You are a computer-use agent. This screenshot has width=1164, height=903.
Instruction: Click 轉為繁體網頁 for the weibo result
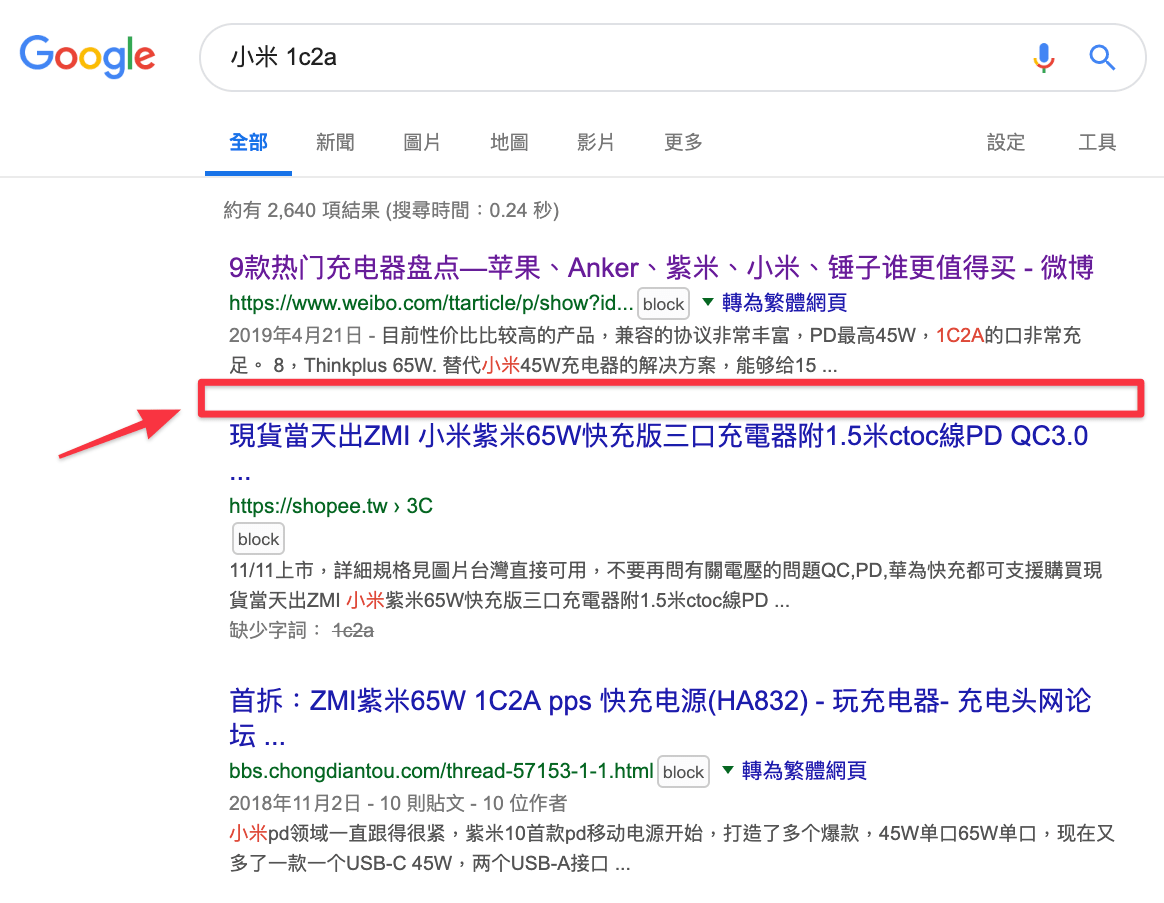click(784, 303)
